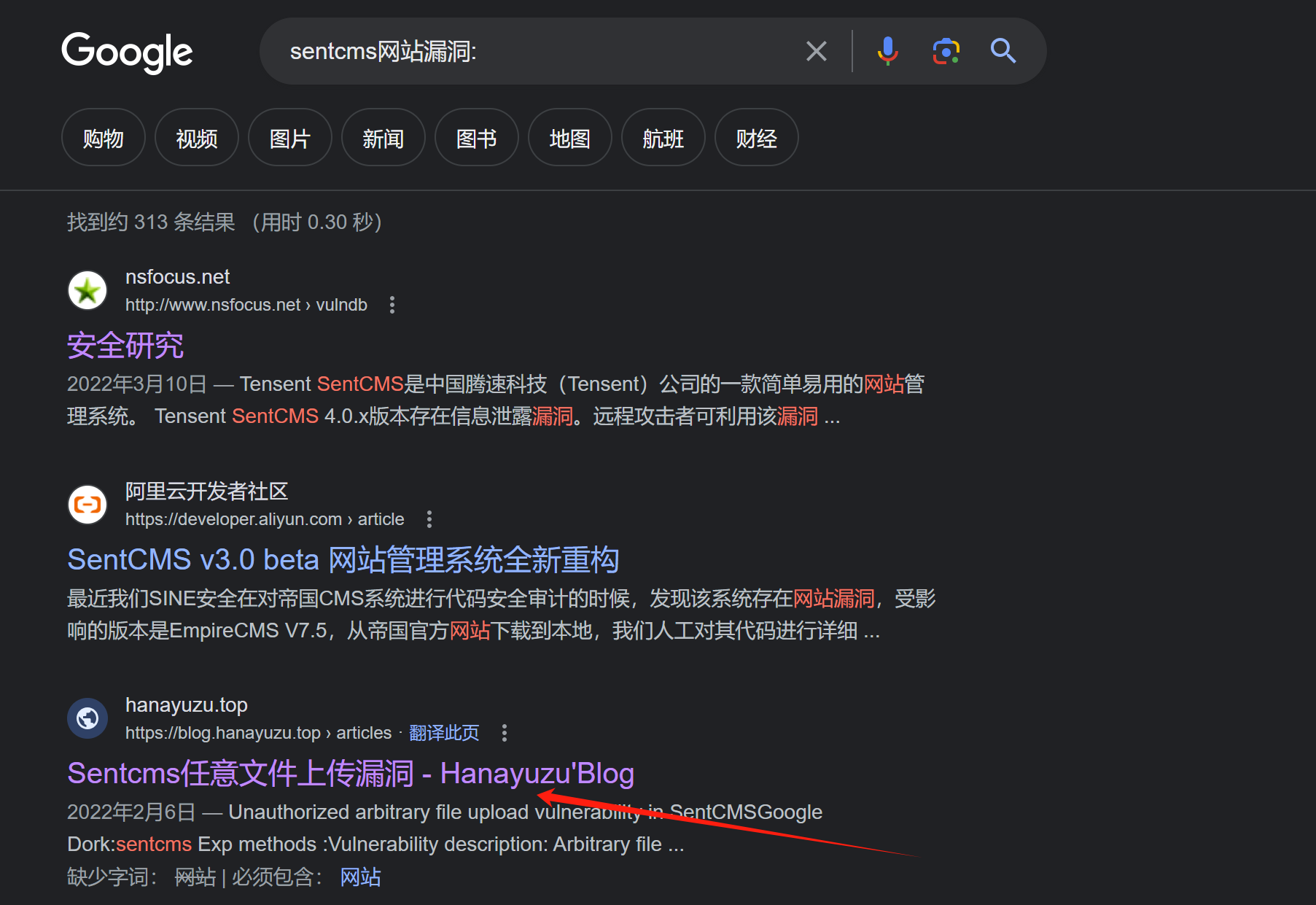Click the 2022年2月6日 snippet date
Viewport: 1316px width, 905px height.
[x=132, y=812]
